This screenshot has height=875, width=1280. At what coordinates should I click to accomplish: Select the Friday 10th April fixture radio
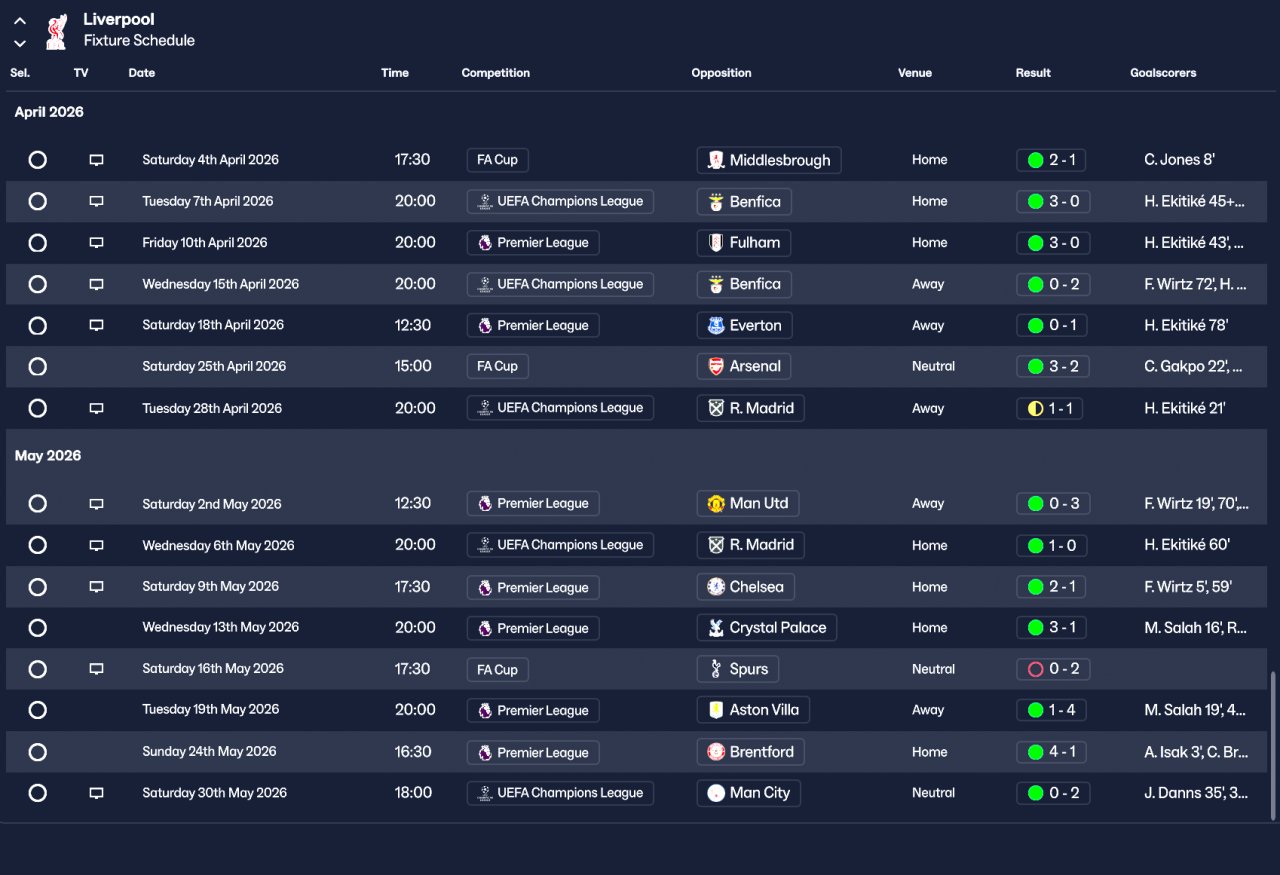[x=37, y=243]
